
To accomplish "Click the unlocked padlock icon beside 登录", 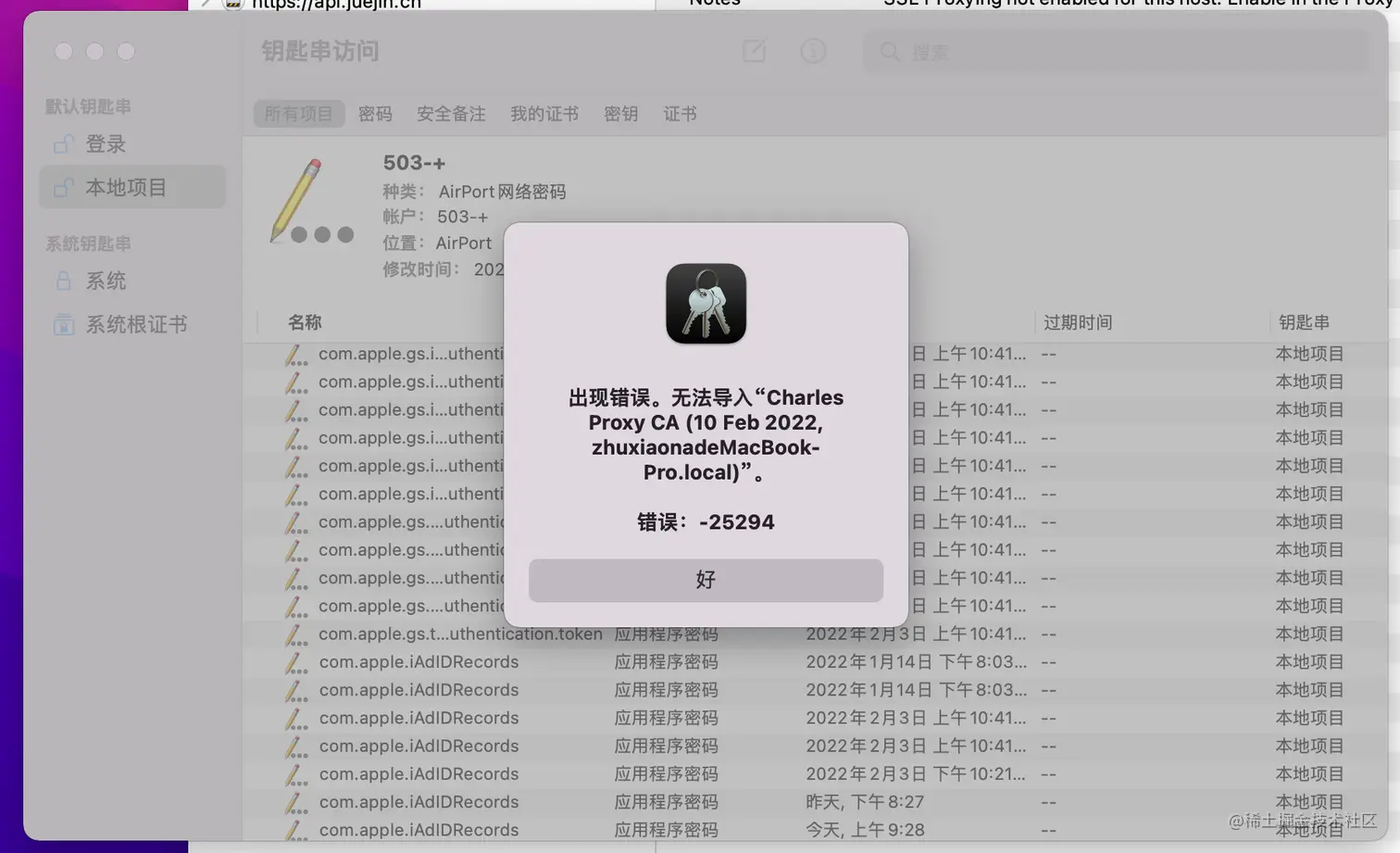I will [63, 144].
